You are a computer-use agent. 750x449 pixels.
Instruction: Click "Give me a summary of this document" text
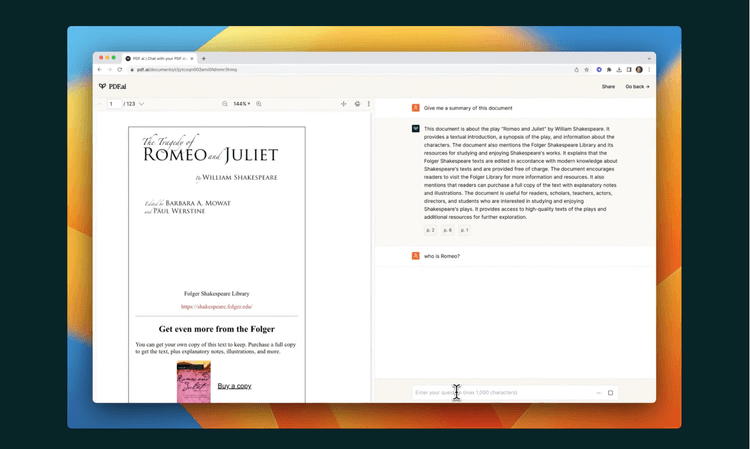pyautogui.click(x=468, y=108)
